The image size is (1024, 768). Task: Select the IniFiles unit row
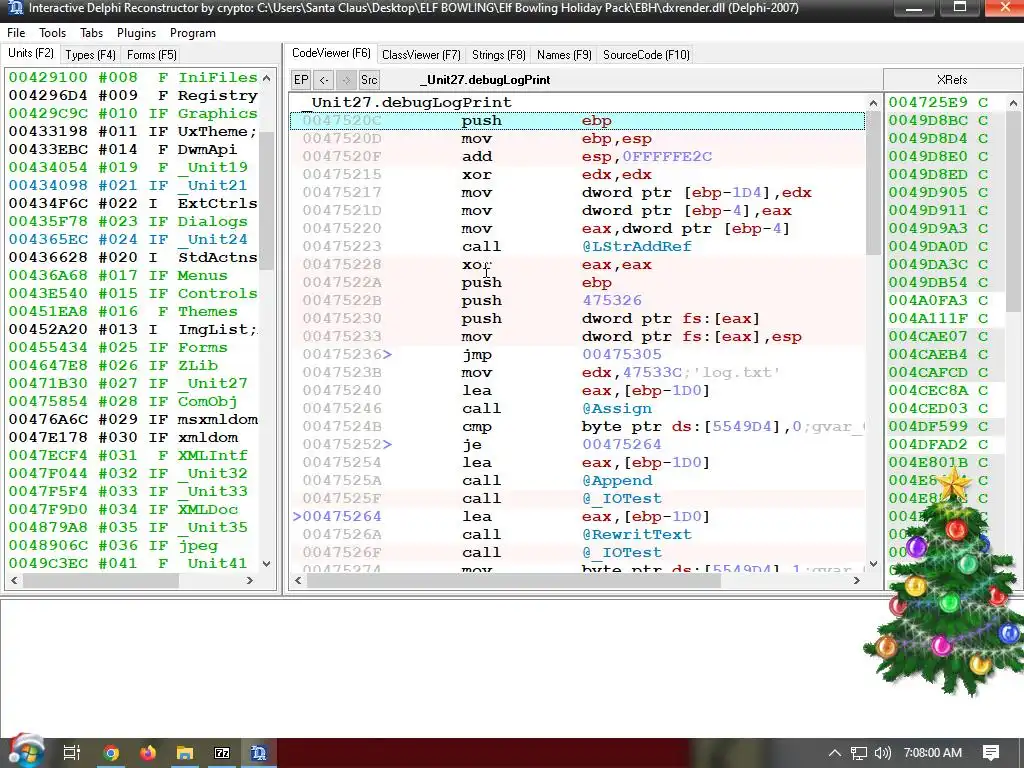[x=133, y=77]
